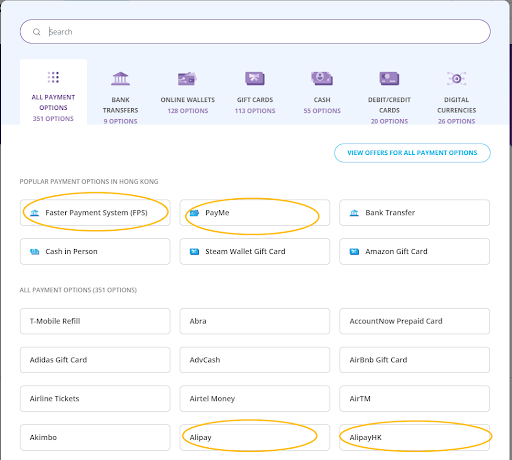This screenshot has width=512, height=460.
Task: Choose the Akimbo option
Action: [95, 437]
